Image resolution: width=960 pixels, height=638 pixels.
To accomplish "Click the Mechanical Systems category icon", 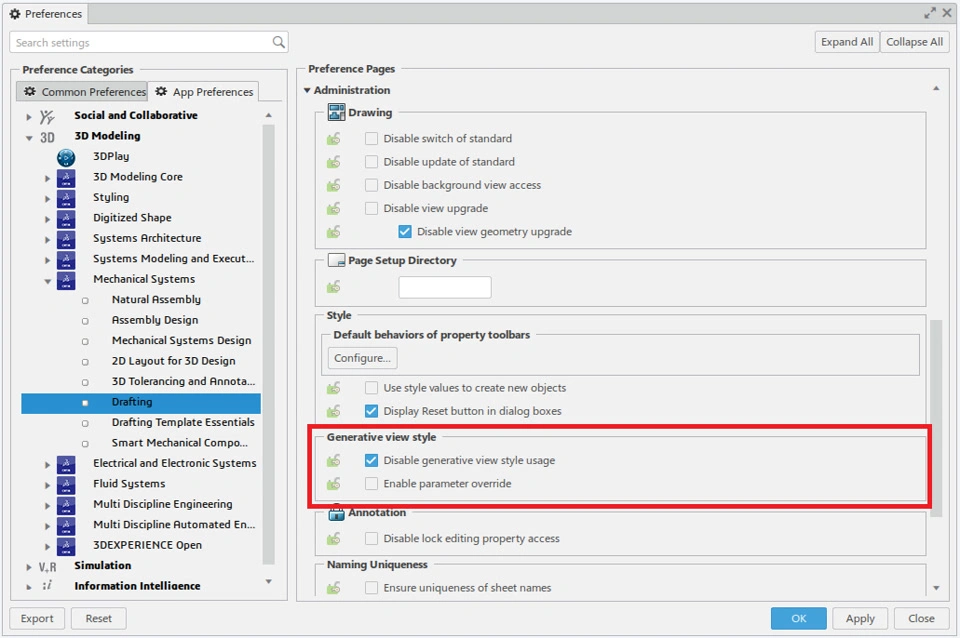I will (66, 280).
